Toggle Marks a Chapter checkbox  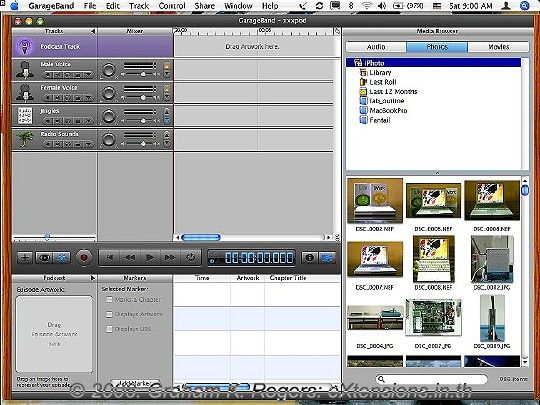(x=109, y=300)
